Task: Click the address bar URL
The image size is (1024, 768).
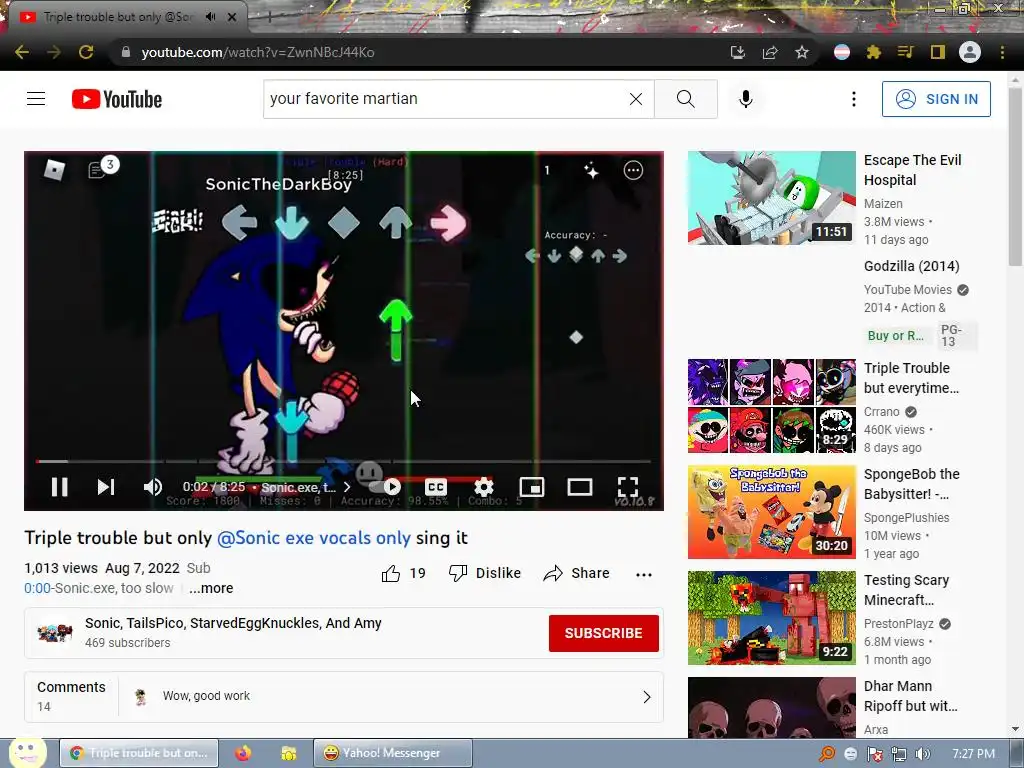Action: [x=258, y=52]
